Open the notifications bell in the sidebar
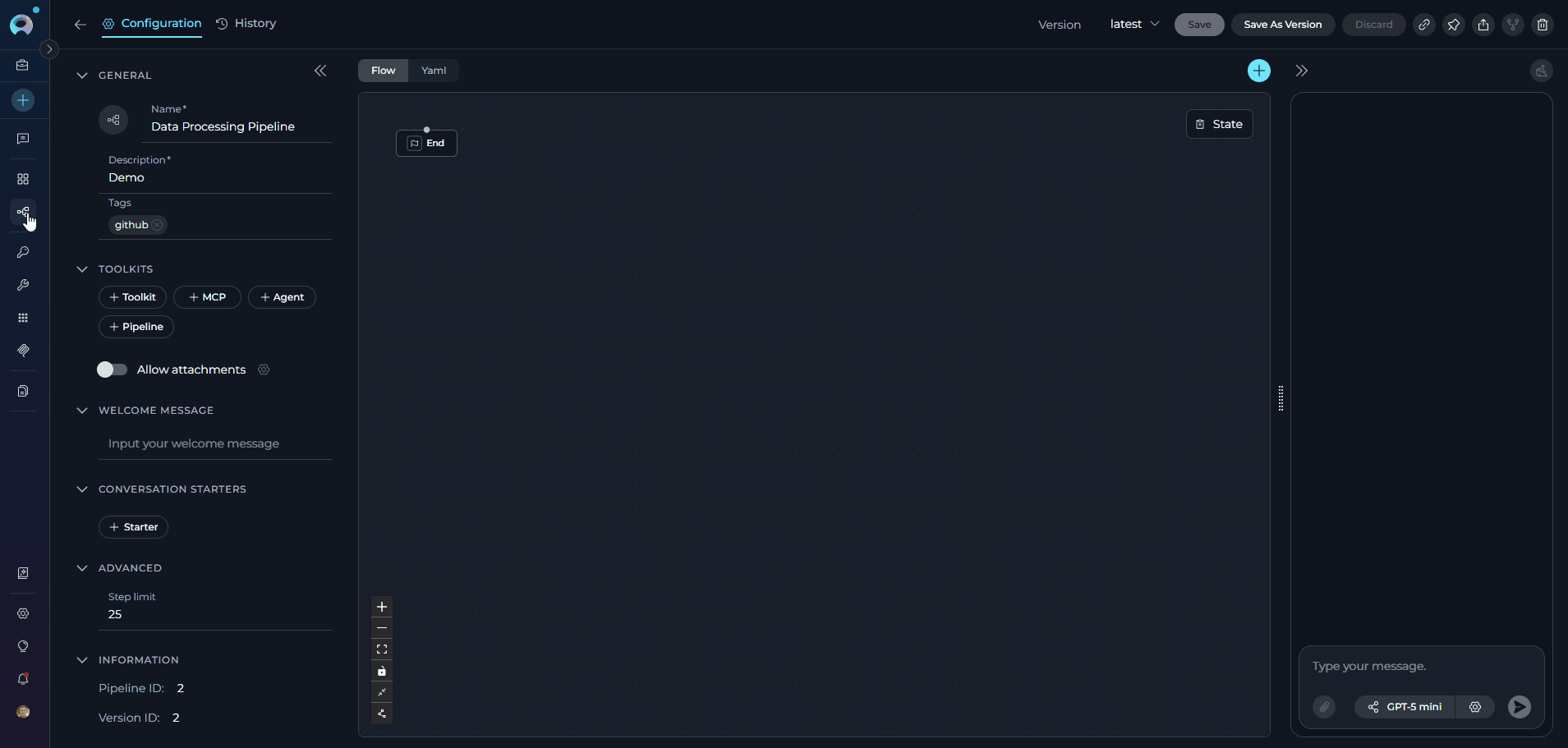This screenshot has height=748, width=1568. 23,679
